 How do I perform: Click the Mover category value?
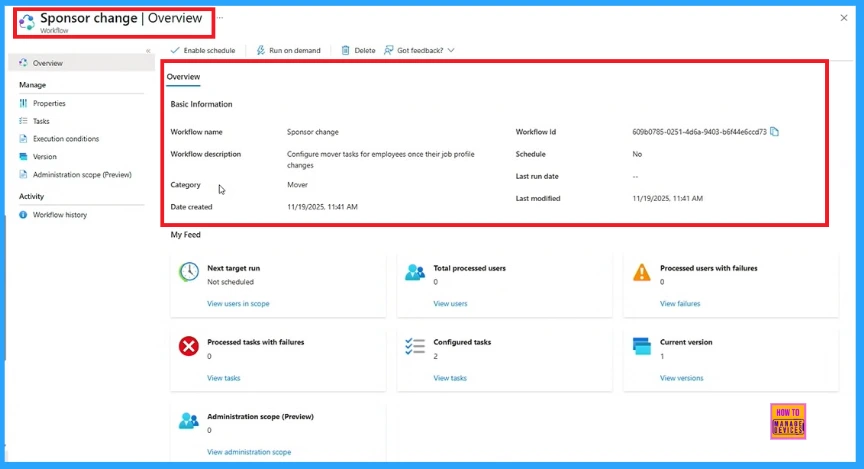(x=298, y=185)
